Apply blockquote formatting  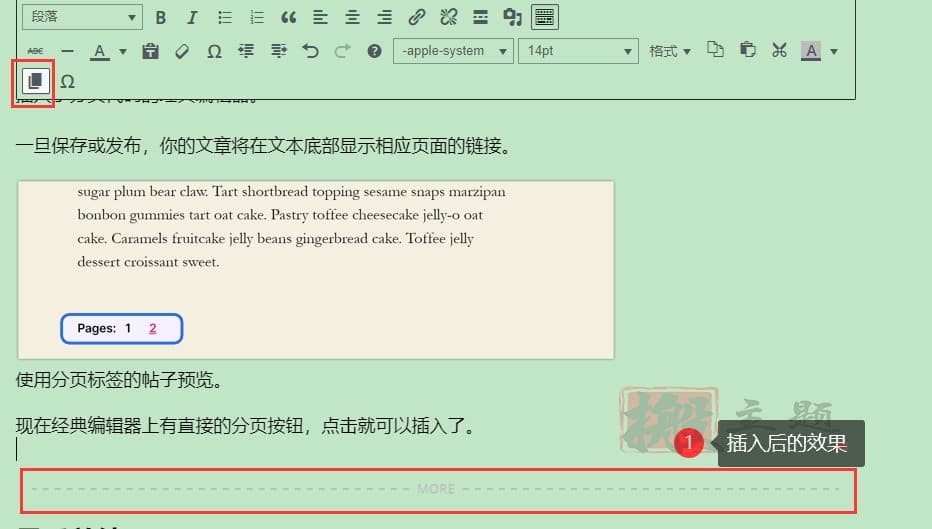pos(288,17)
